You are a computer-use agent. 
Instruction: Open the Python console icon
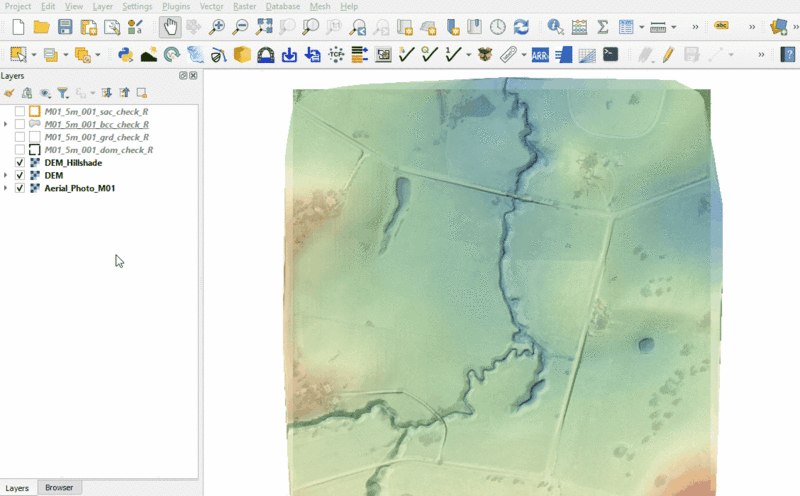[x=125, y=54]
